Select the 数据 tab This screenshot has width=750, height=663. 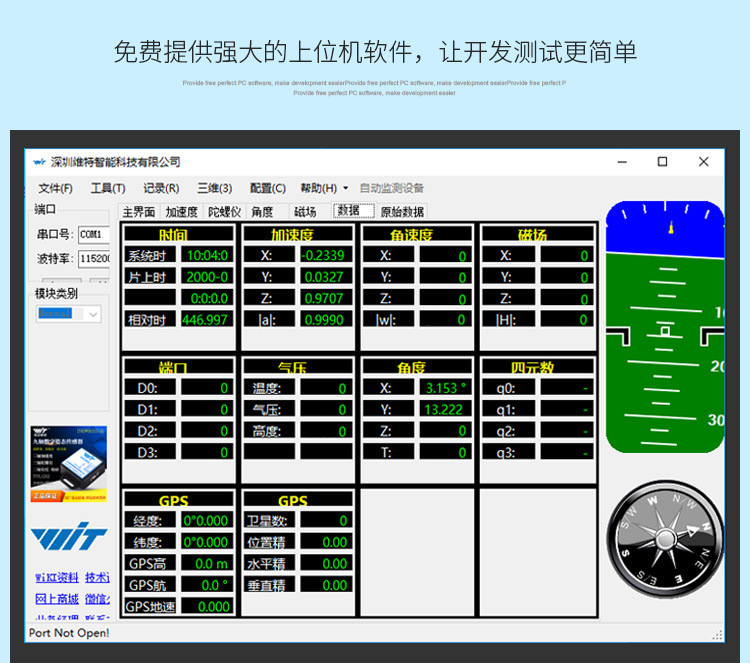pos(353,210)
